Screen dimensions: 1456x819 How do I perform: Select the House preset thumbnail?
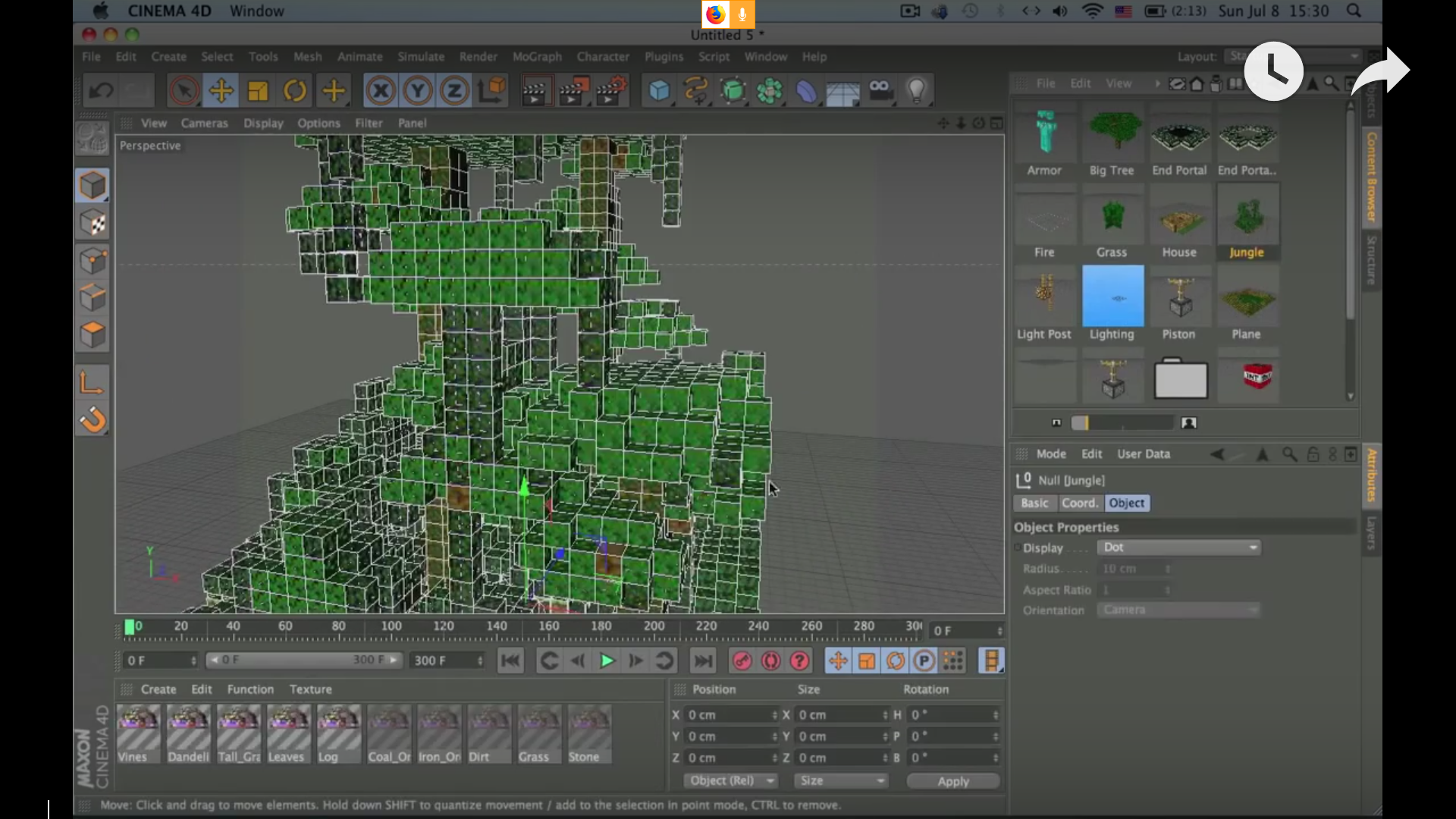point(1179,223)
